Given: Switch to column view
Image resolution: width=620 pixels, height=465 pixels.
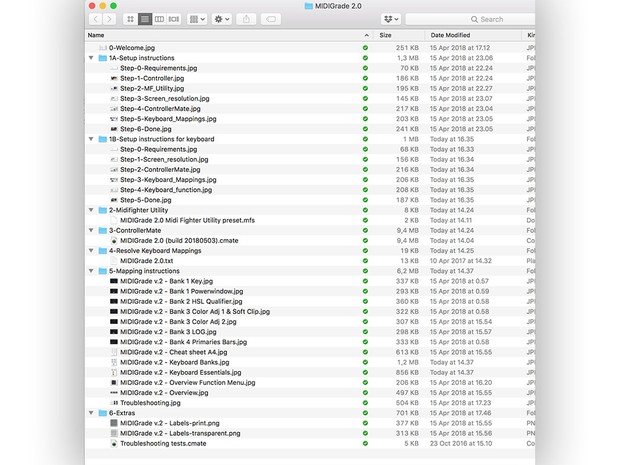Looking at the screenshot, I should click(x=159, y=19).
